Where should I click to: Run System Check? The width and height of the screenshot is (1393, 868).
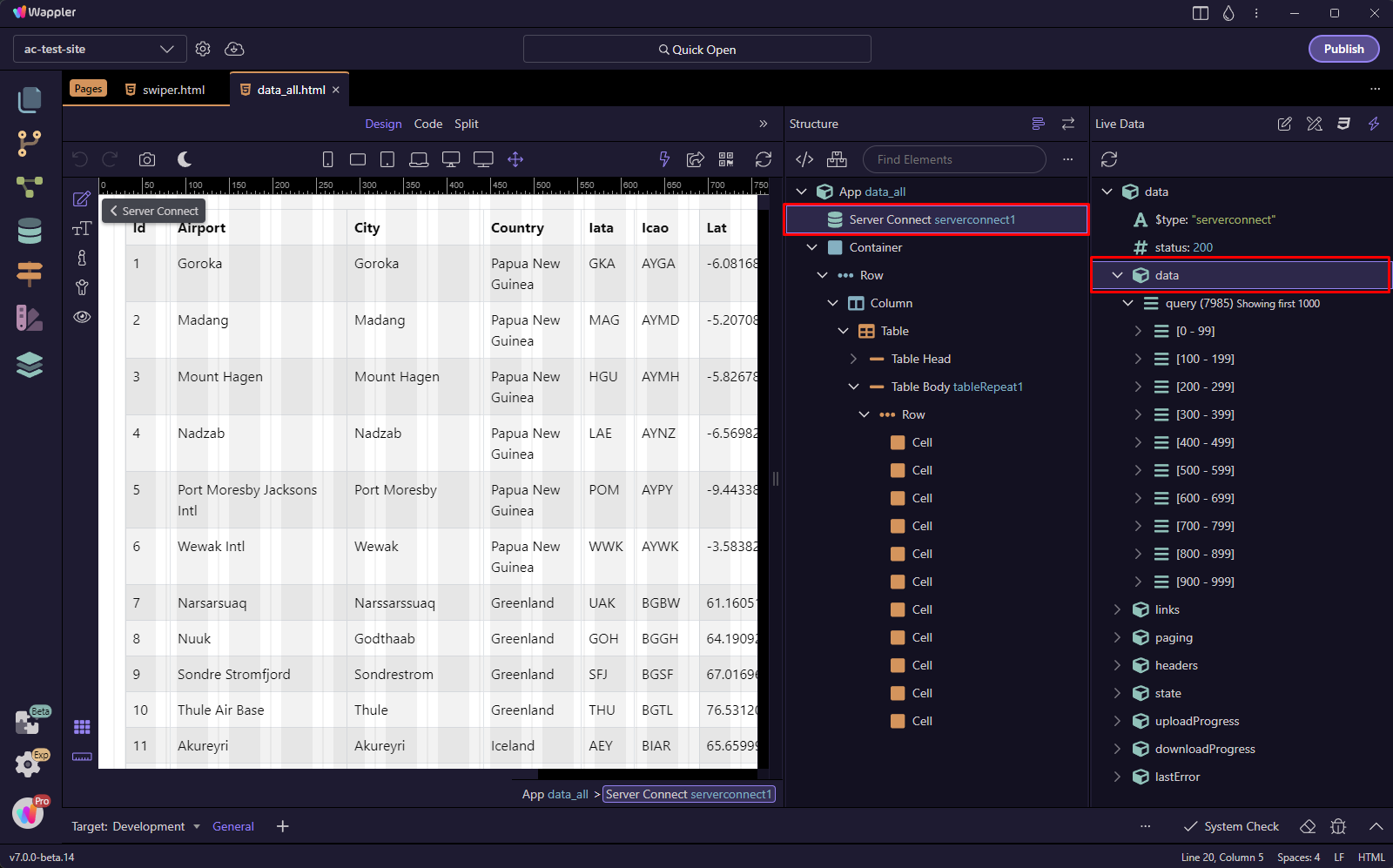(1231, 826)
